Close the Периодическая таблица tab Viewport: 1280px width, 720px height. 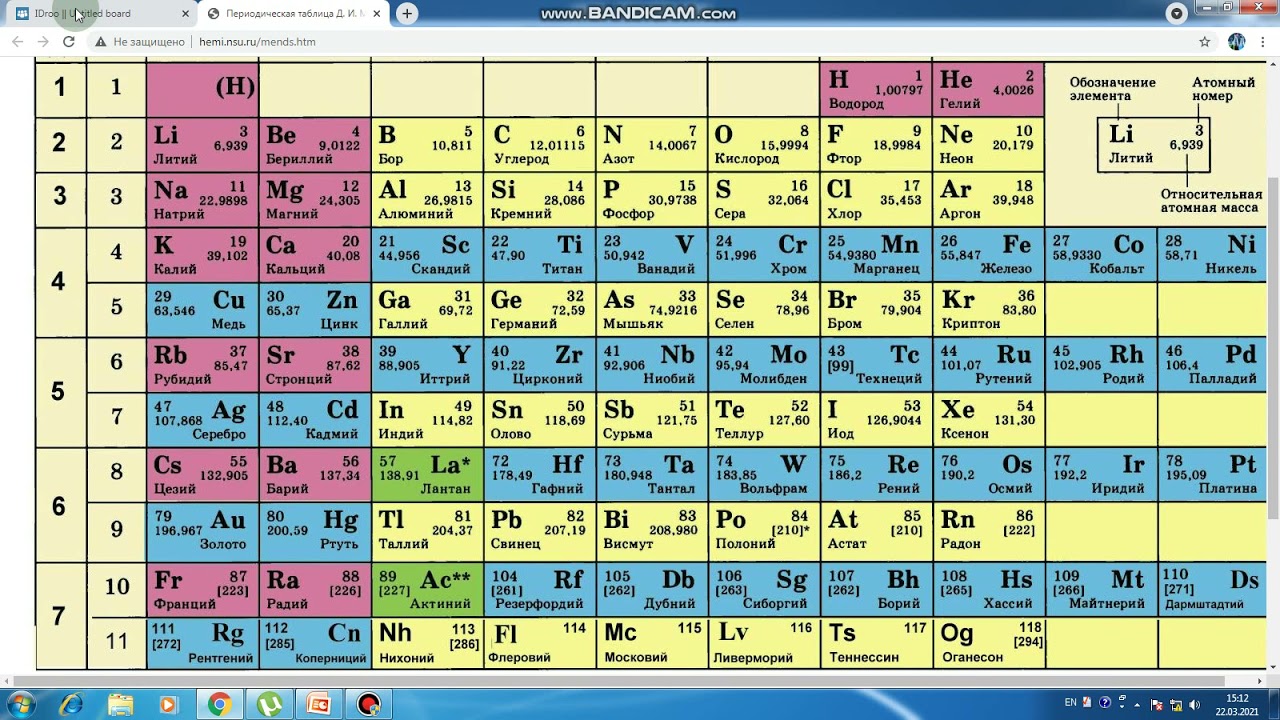(376, 14)
